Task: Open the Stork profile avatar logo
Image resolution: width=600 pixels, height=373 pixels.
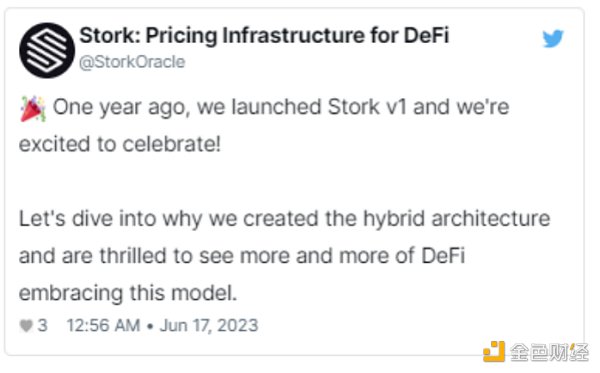Action: pos(47,50)
